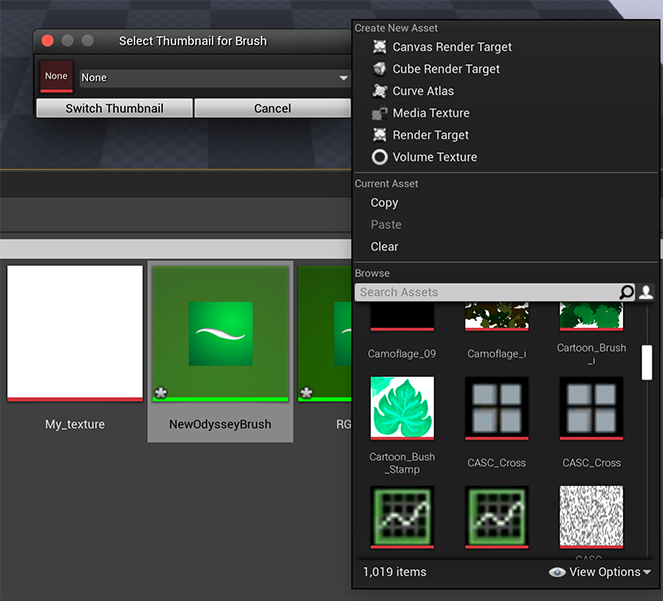Select the My_texture white thumbnail

(x=75, y=333)
